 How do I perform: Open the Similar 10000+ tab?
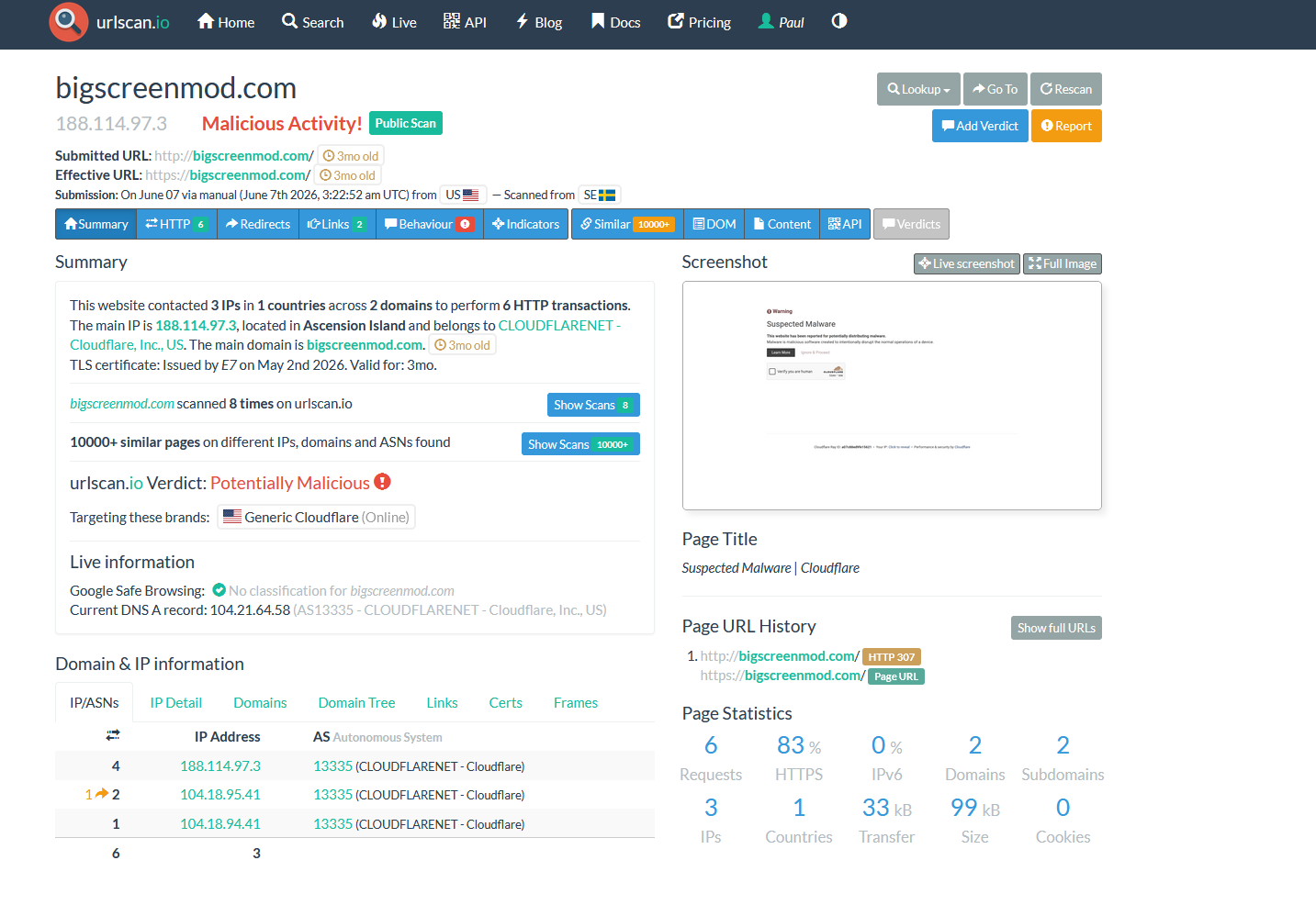[627, 224]
